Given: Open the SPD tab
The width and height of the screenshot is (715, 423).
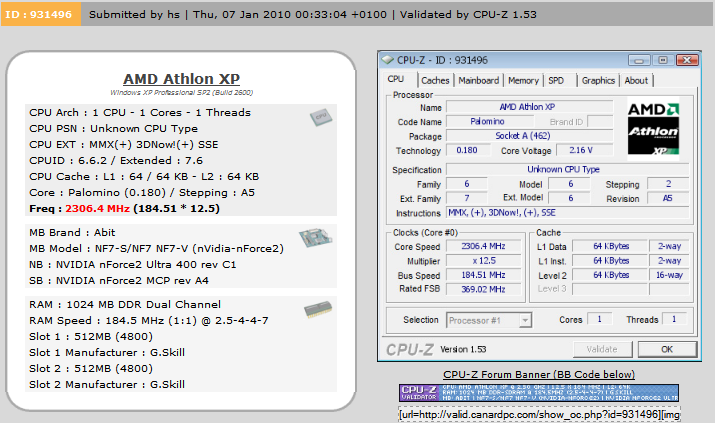Looking at the screenshot, I should 556,81.
